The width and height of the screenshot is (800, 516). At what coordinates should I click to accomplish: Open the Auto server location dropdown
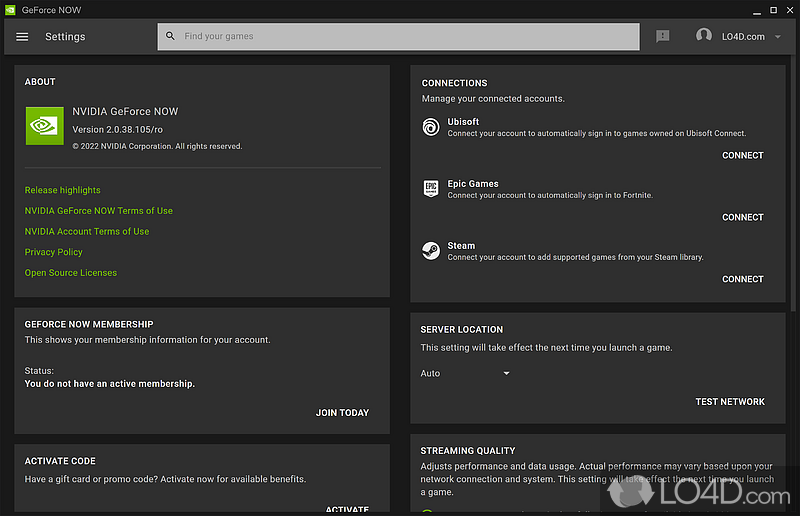tap(465, 373)
